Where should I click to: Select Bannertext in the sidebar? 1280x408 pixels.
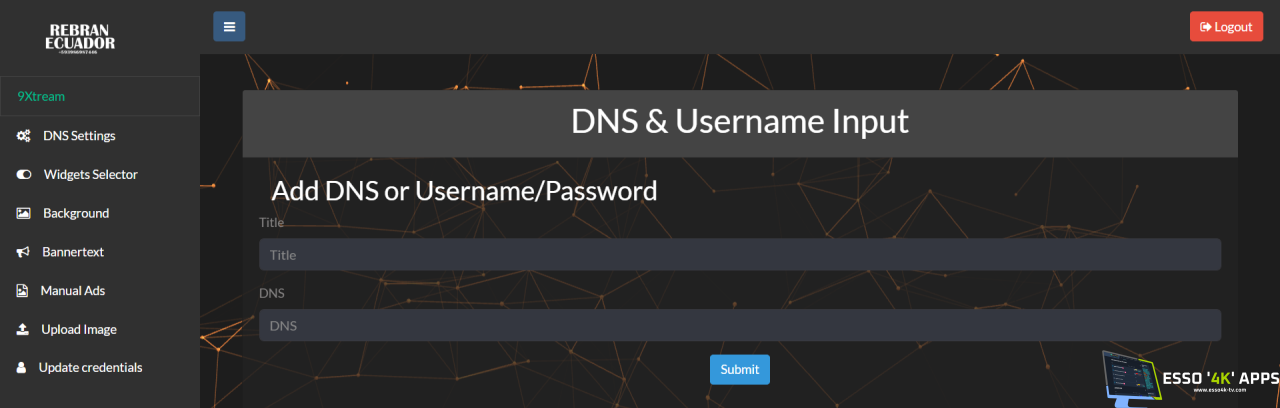click(73, 253)
